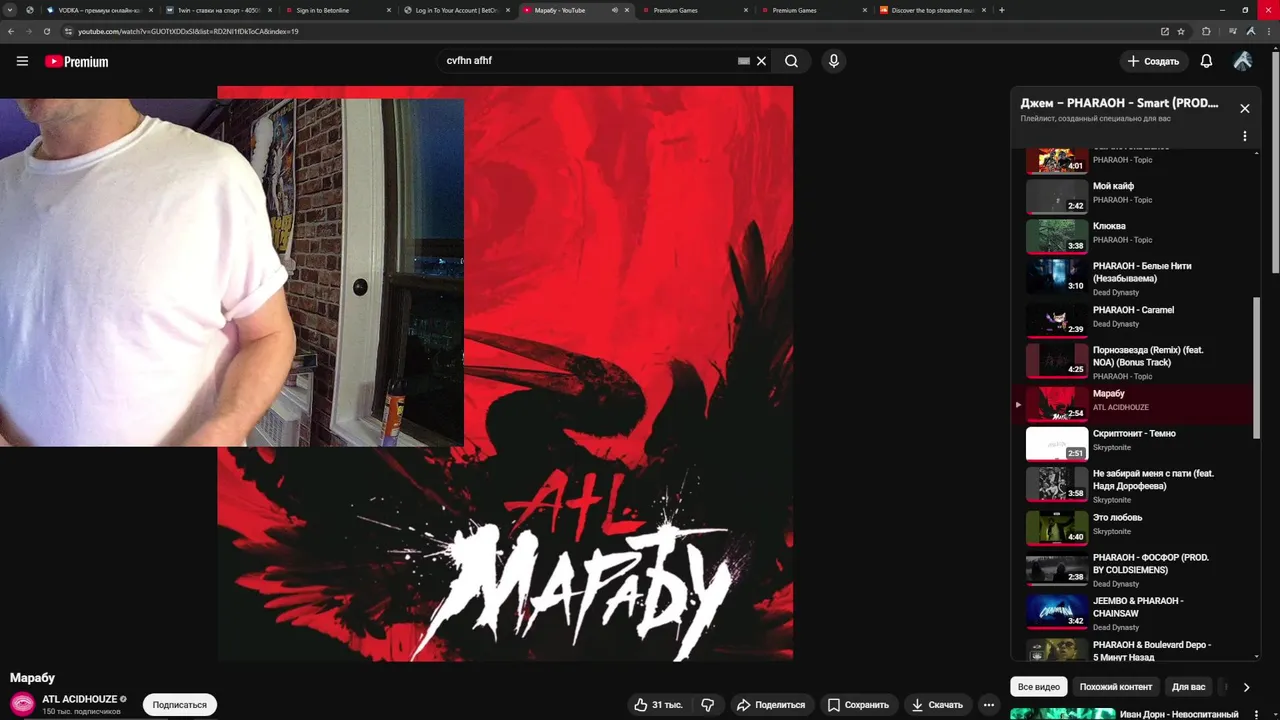1280x720 pixels.
Task: Open Chrome extensions puzzle icon
Action: coord(1206,31)
